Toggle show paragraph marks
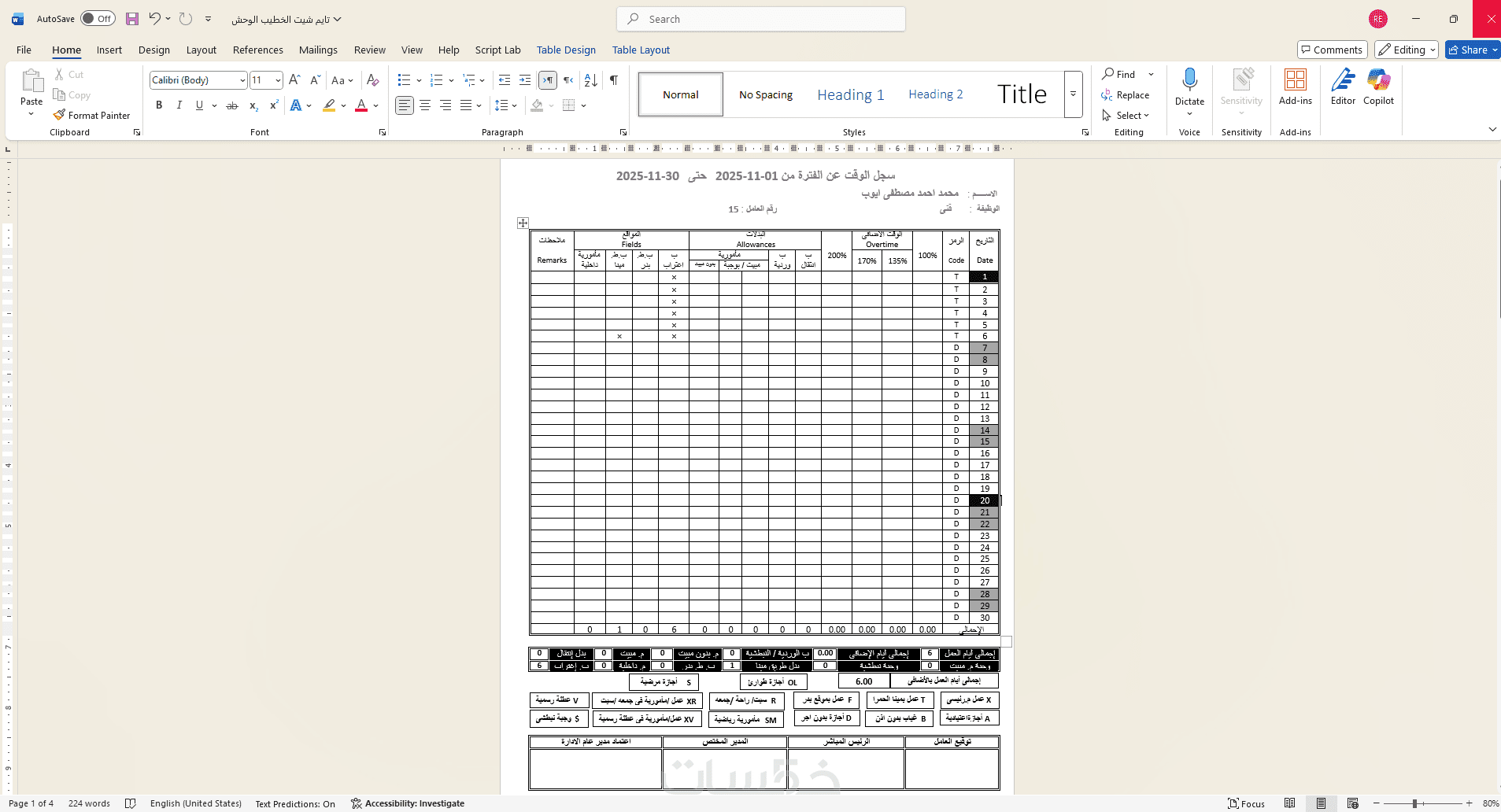 [614, 80]
